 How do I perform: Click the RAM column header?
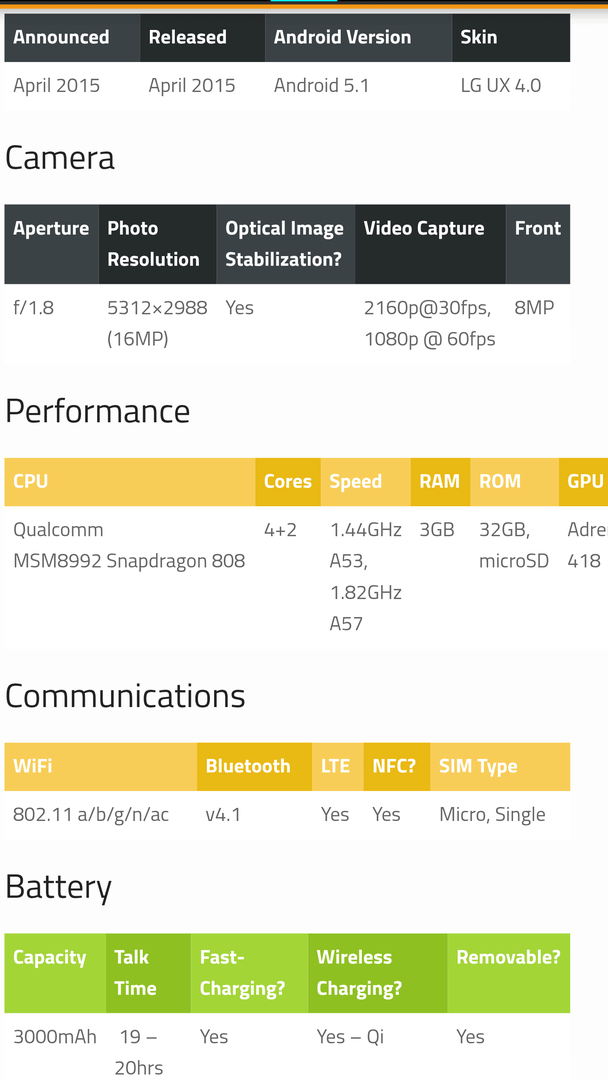click(441, 482)
